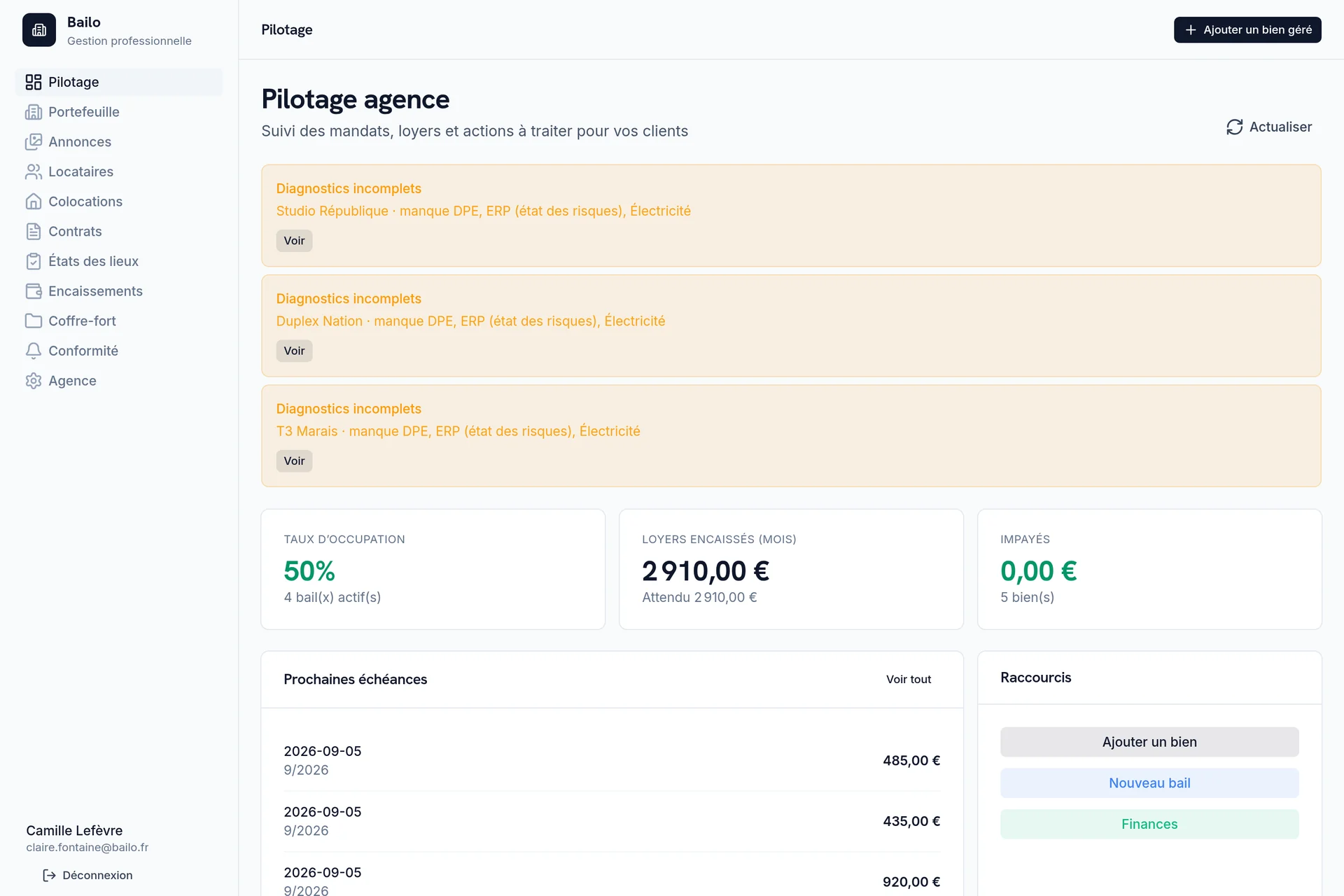The width and height of the screenshot is (1344, 896).
Task: Click the Nouveau bail shortcut
Action: pos(1149,783)
